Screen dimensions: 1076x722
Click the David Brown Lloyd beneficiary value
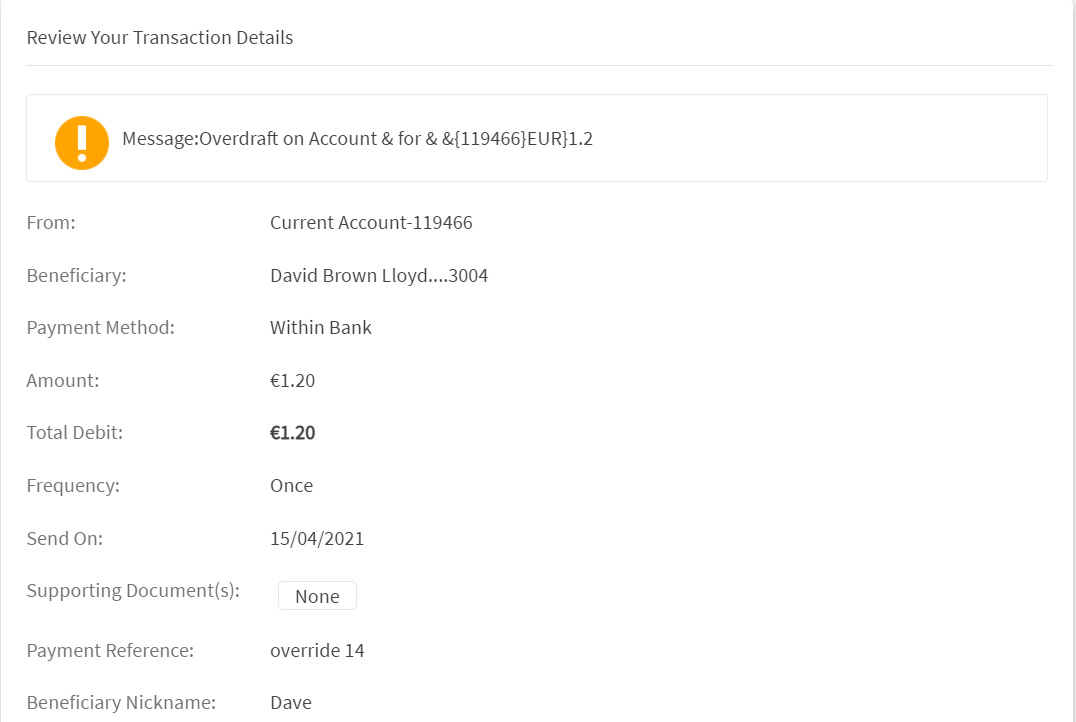379,276
